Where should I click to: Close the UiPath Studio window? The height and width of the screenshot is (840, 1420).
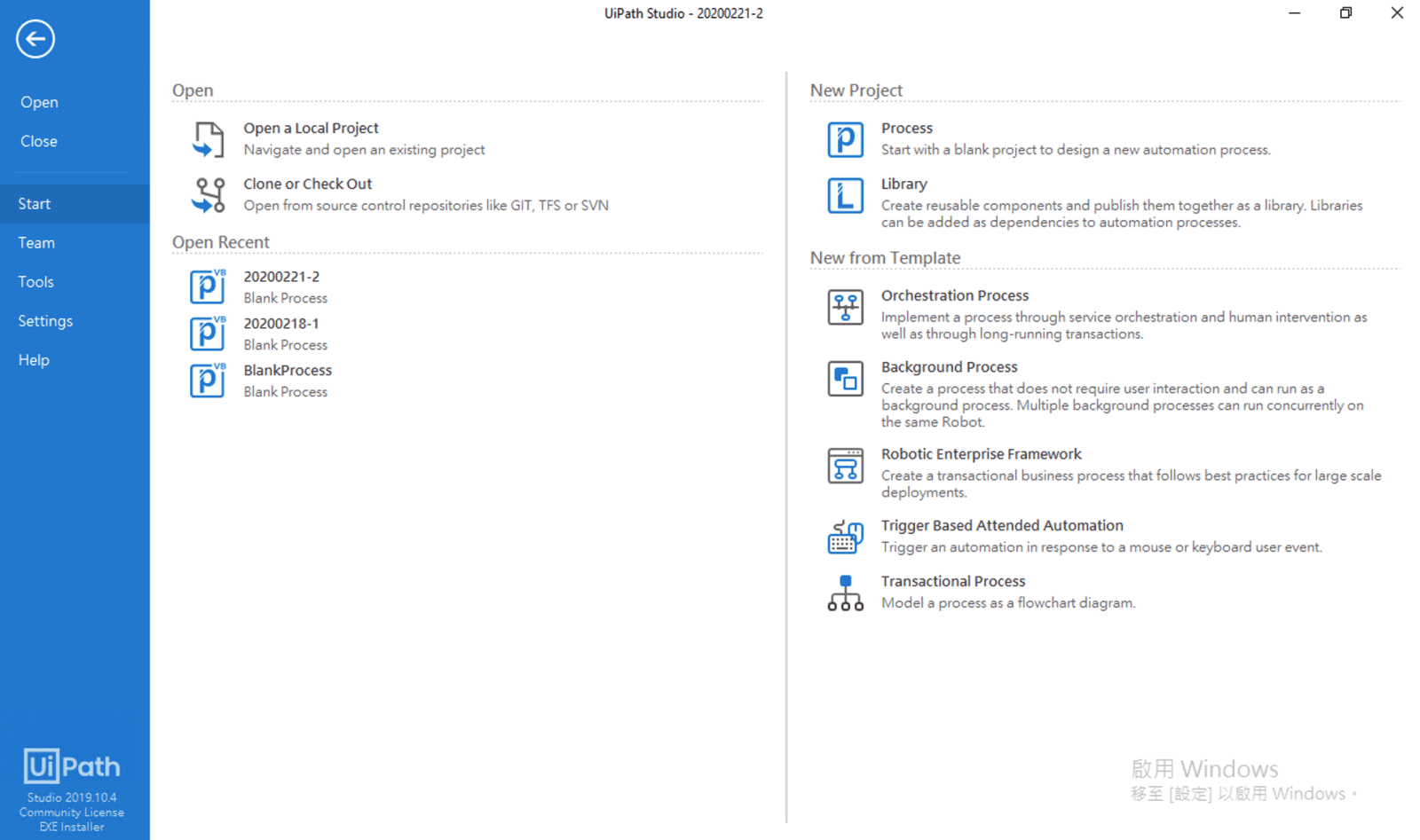(x=1397, y=13)
